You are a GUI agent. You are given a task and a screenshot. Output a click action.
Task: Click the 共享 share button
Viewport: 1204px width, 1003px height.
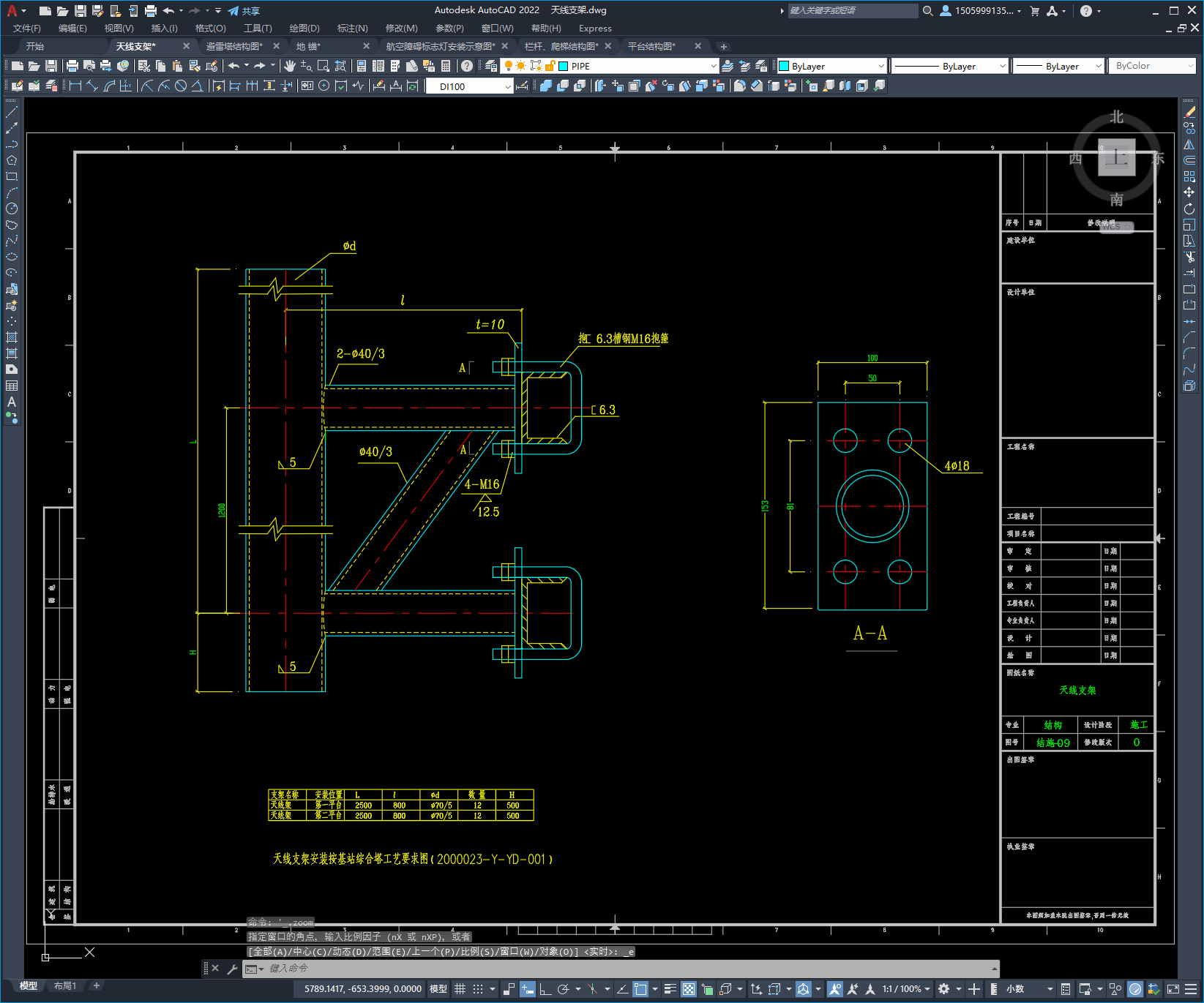point(244,11)
